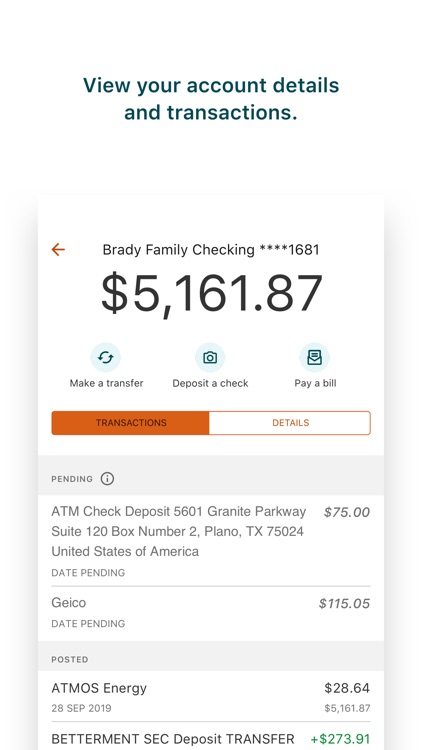Click the $75.00 pending amount
422x750 pixels.
[x=346, y=512]
